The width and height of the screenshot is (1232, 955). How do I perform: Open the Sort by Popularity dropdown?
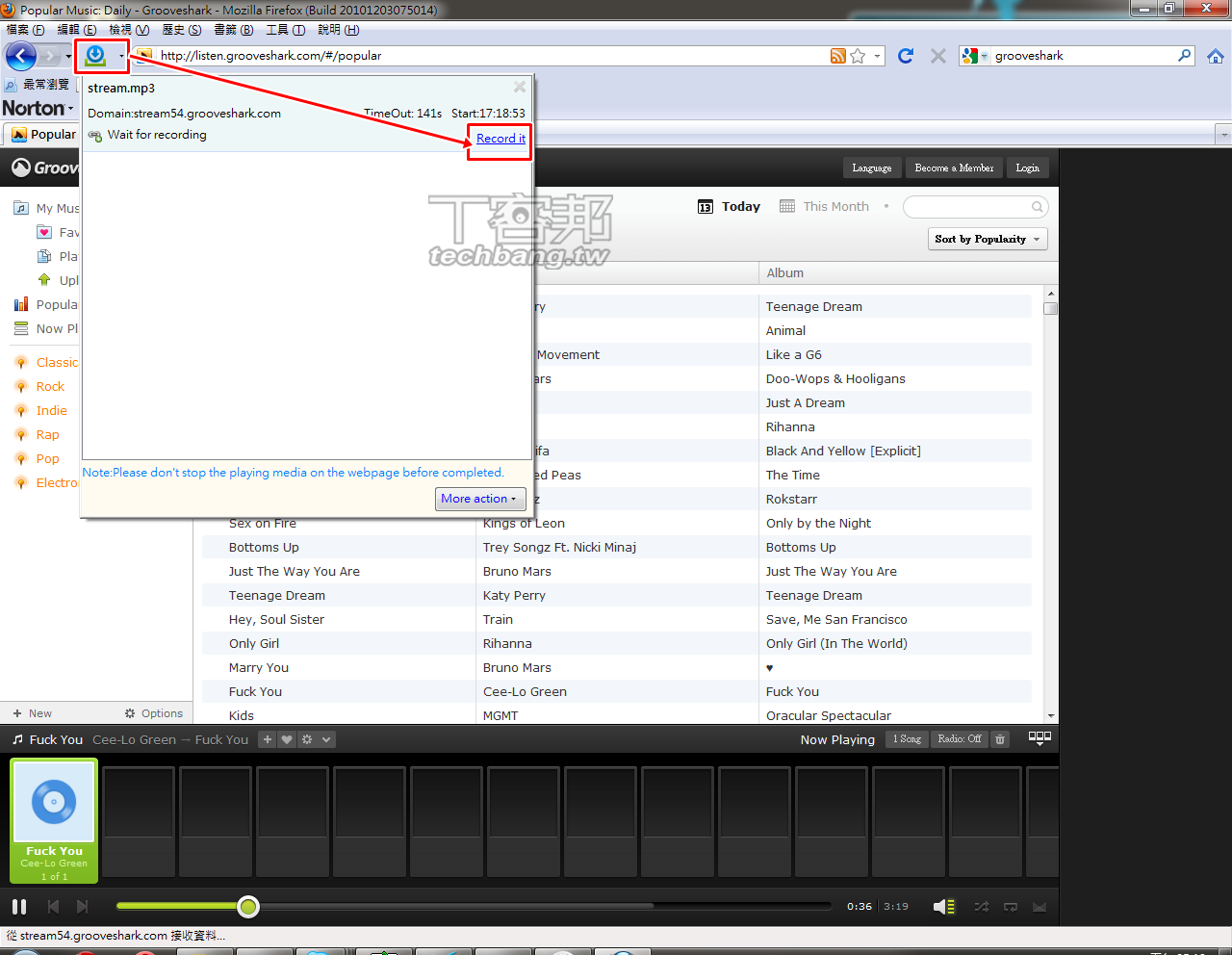point(987,239)
